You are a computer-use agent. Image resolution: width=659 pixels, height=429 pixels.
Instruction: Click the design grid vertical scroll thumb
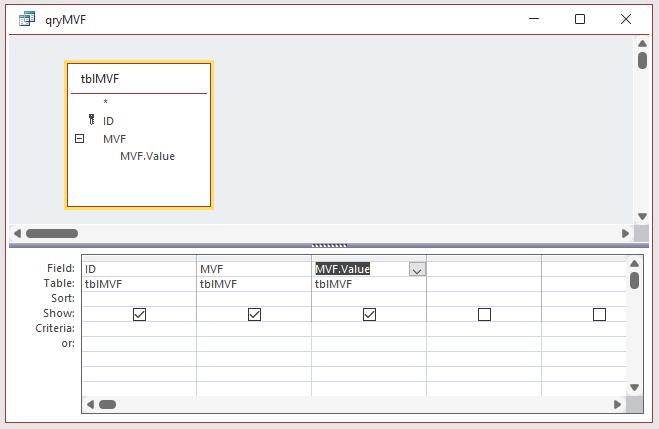(x=634, y=280)
